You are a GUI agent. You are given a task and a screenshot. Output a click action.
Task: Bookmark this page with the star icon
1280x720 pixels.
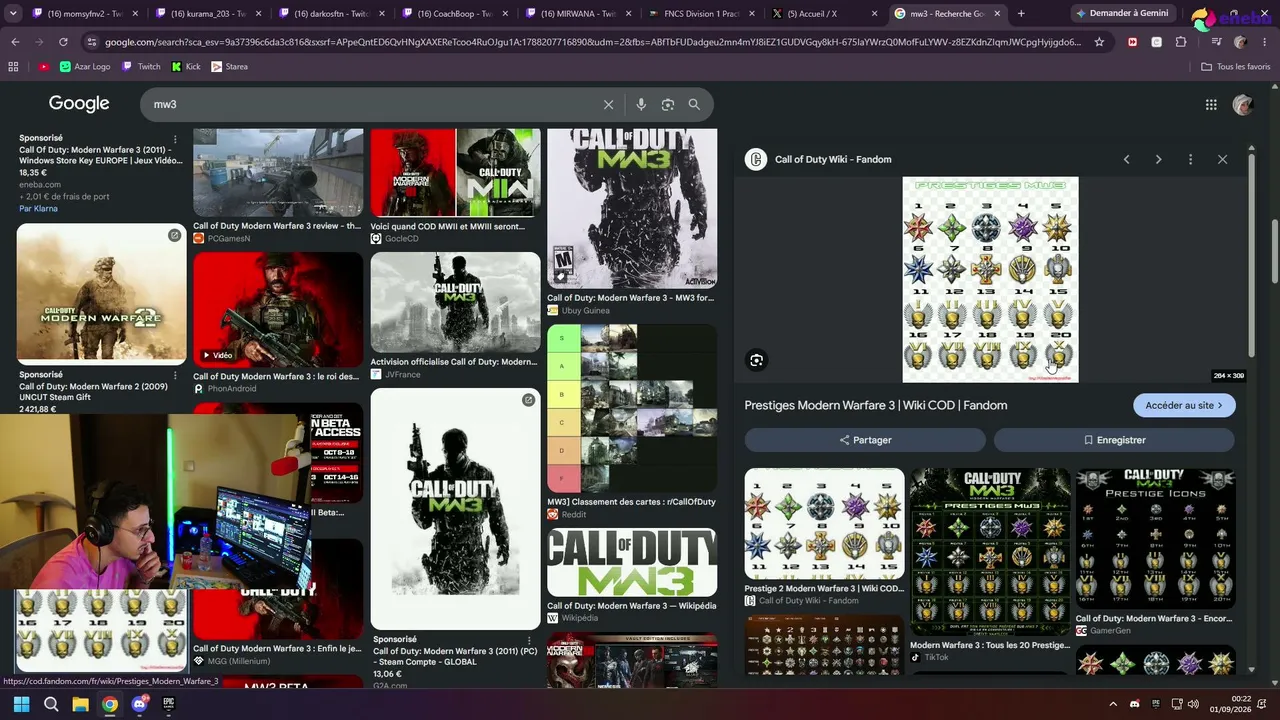[x=1099, y=42]
